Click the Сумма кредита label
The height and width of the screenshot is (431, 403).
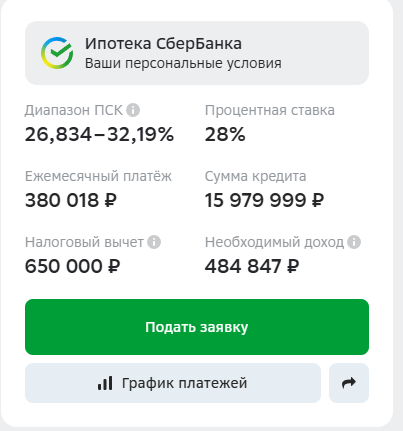pos(255,176)
